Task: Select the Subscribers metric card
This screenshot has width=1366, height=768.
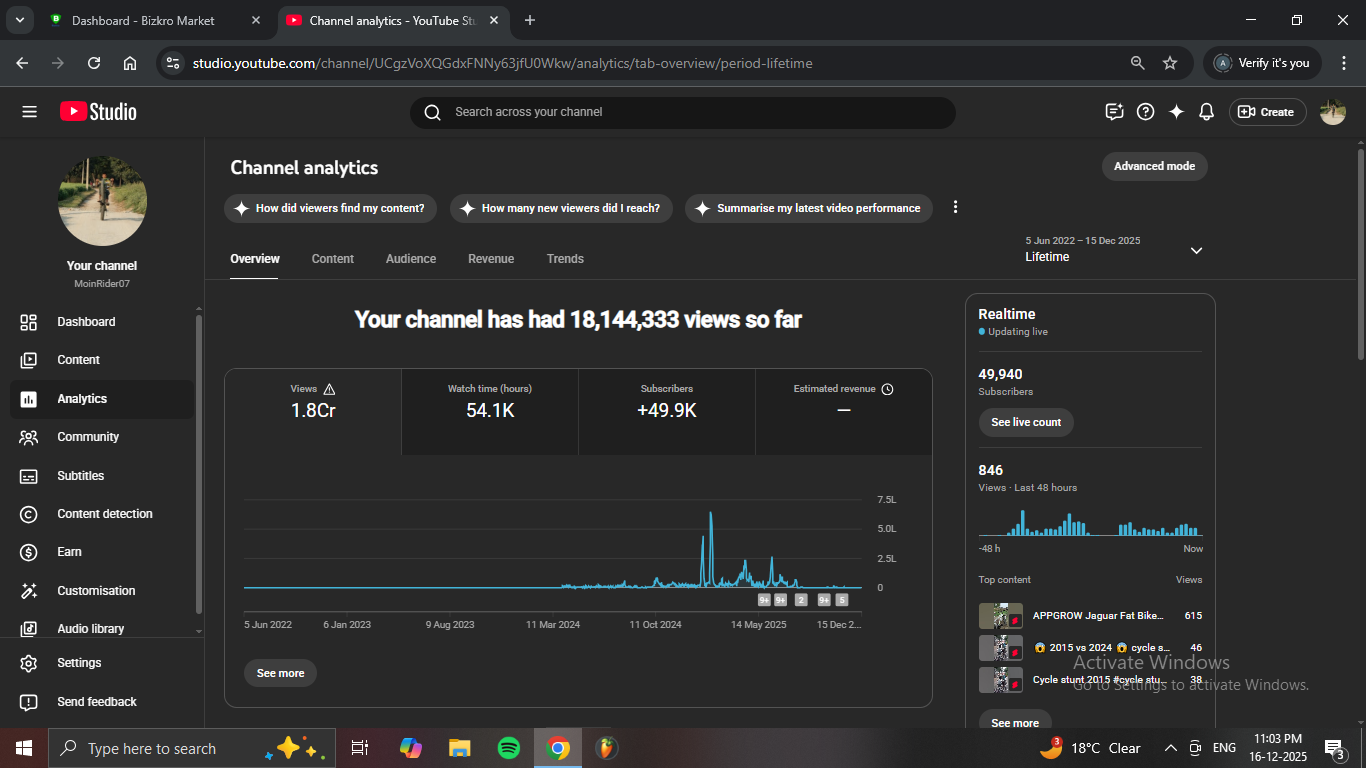Action: coord(666,411)
